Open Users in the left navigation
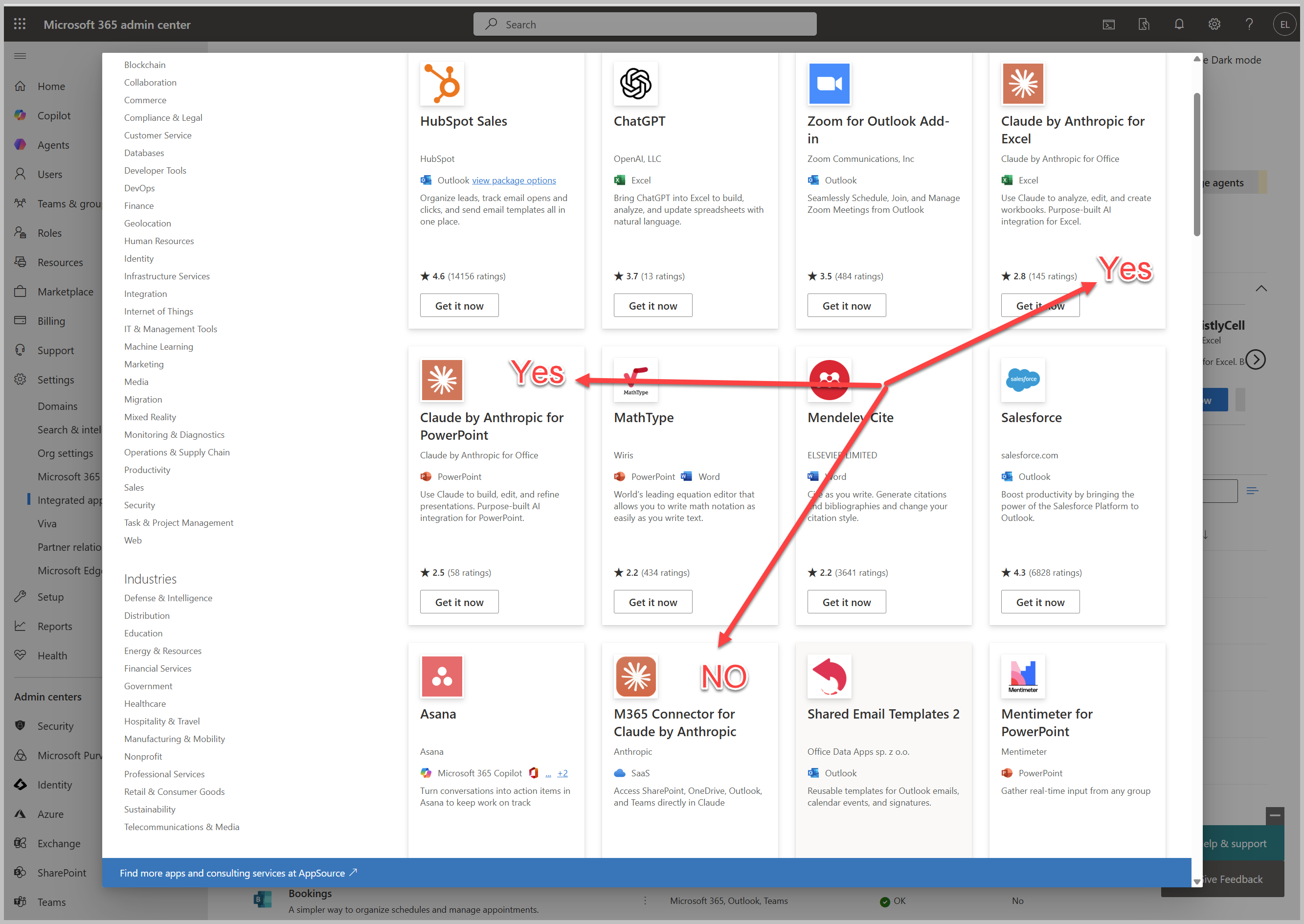 click(49, 174)
